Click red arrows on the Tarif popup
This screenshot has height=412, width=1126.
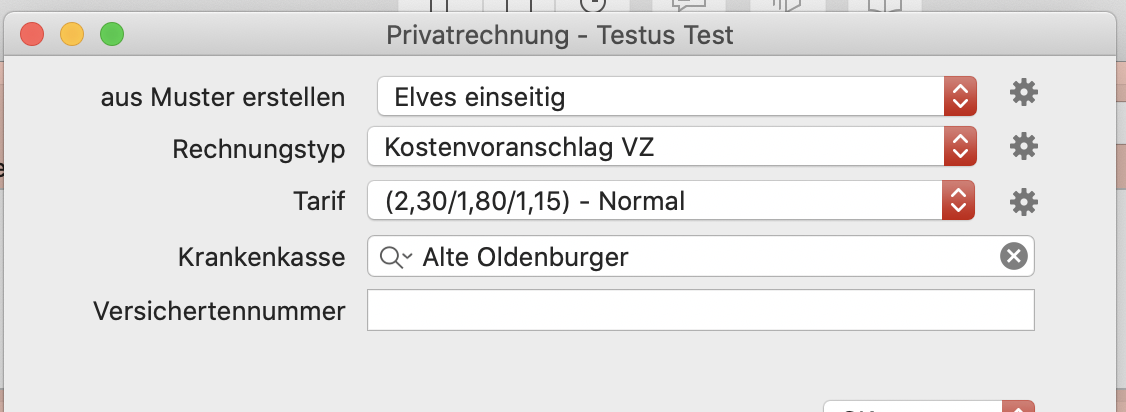(958, 200)
